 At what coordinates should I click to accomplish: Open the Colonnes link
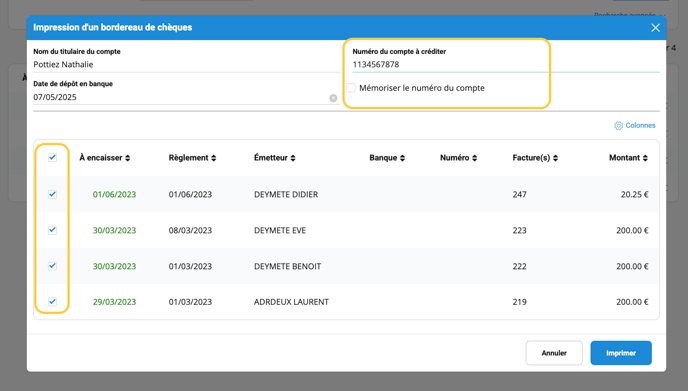coord(640,126)
